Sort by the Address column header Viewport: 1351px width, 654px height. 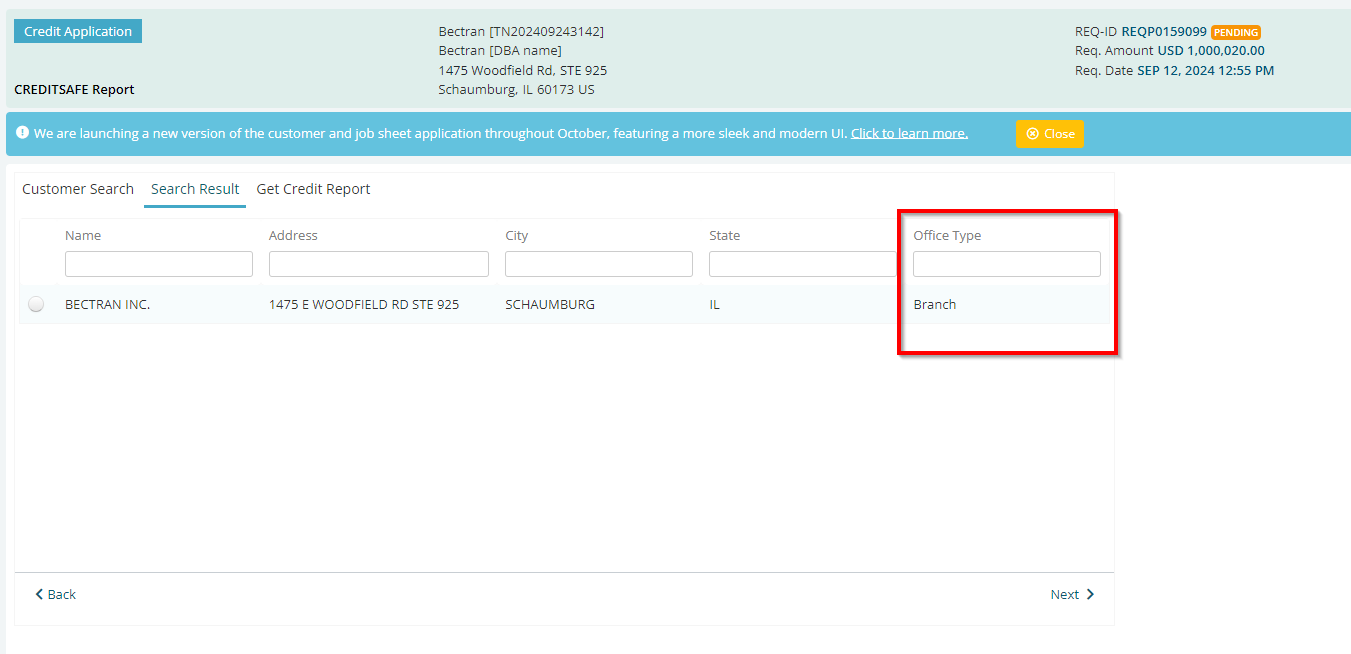pos(293,236)
